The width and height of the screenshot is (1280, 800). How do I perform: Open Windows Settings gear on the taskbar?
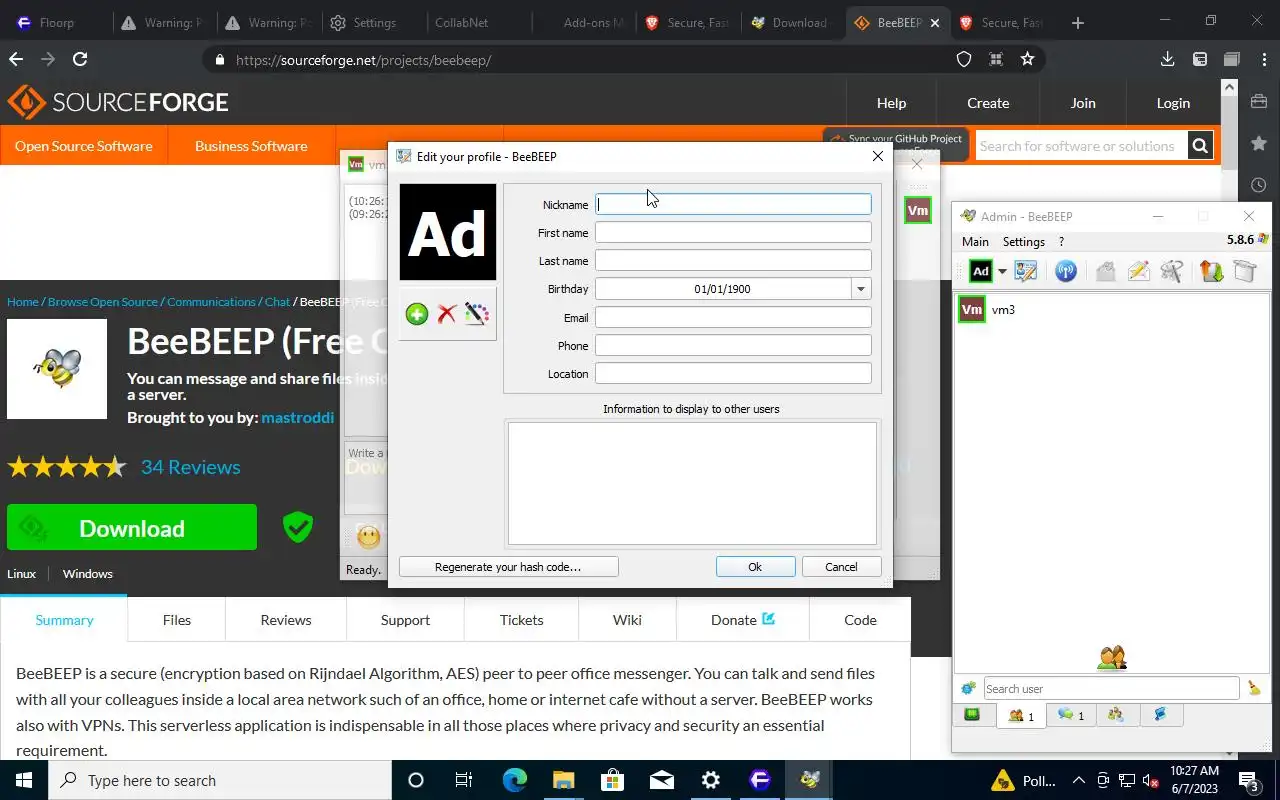711,780
